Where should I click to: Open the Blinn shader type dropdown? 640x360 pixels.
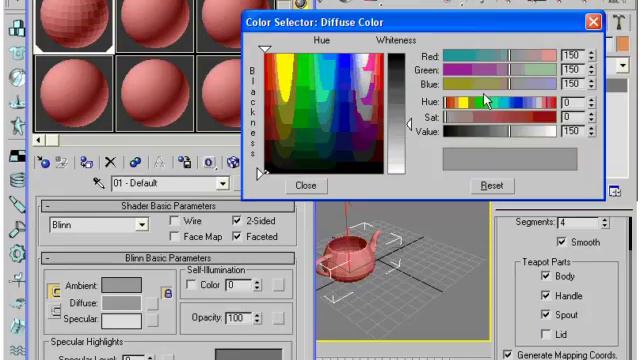click(x=142, y=225)
